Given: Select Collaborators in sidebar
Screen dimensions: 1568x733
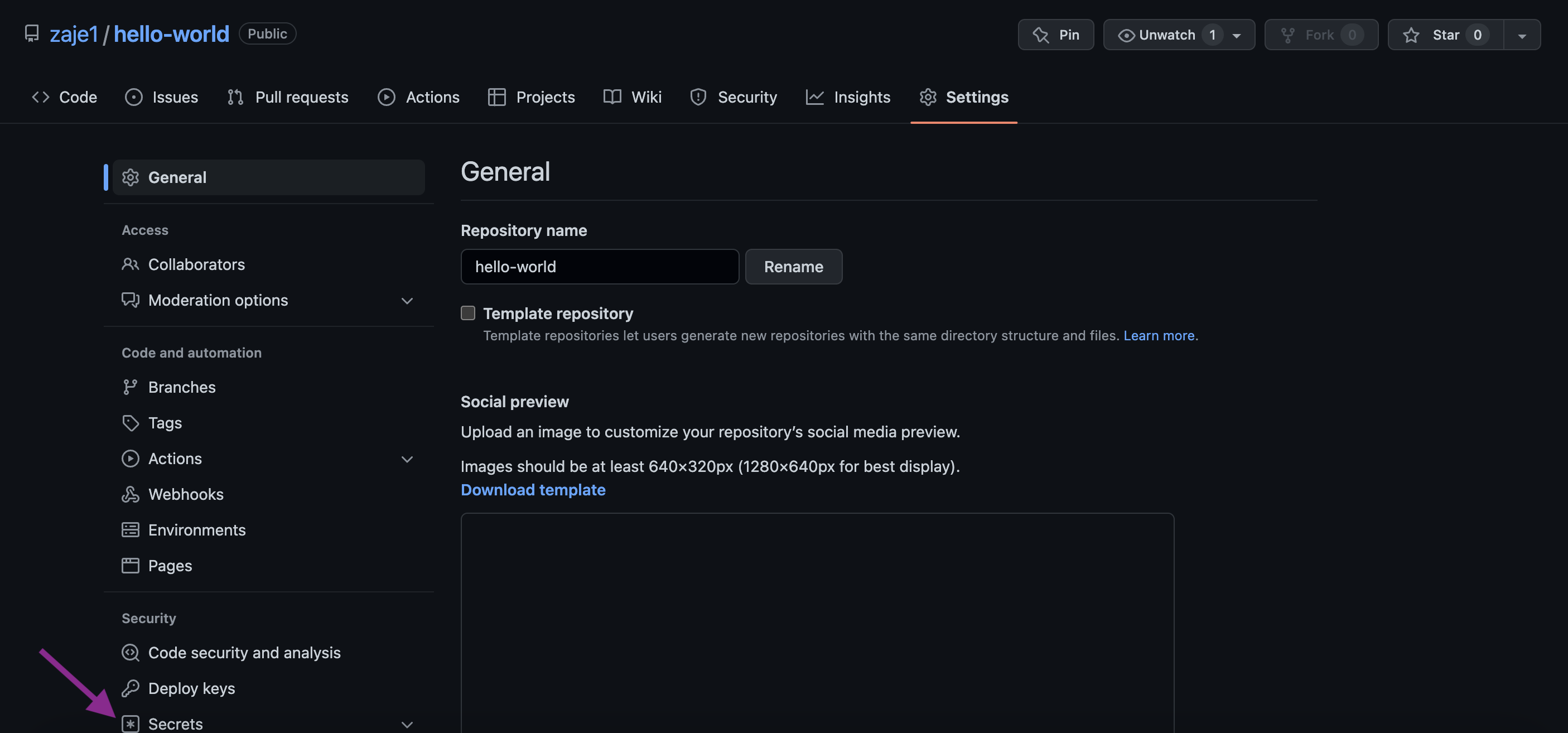Looking at the screenshot, I should pos(268,264).
